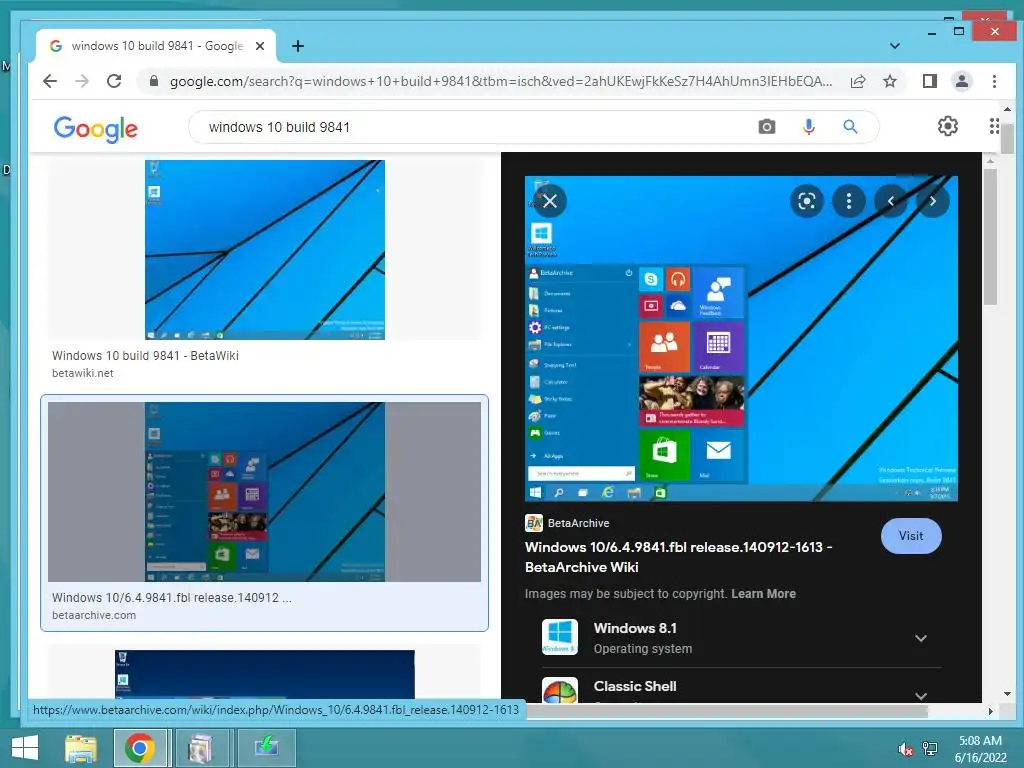Open the fourth taskbar app with server icon
Viewport: 1024px width, 768px height.
click(200, 748)
